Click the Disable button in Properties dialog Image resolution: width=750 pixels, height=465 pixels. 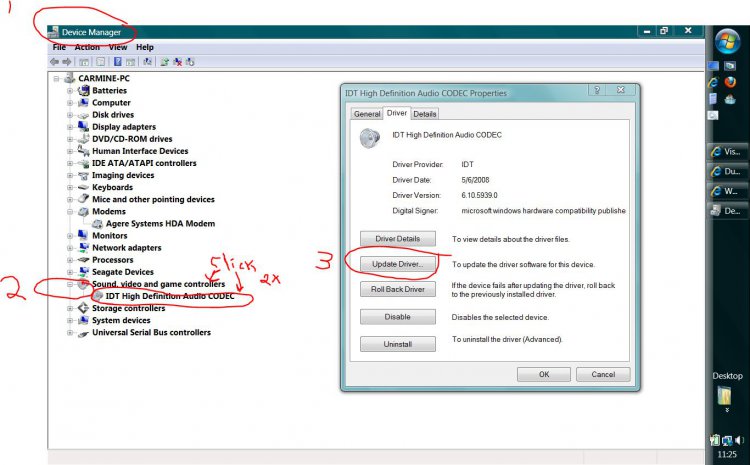[398, 317]
